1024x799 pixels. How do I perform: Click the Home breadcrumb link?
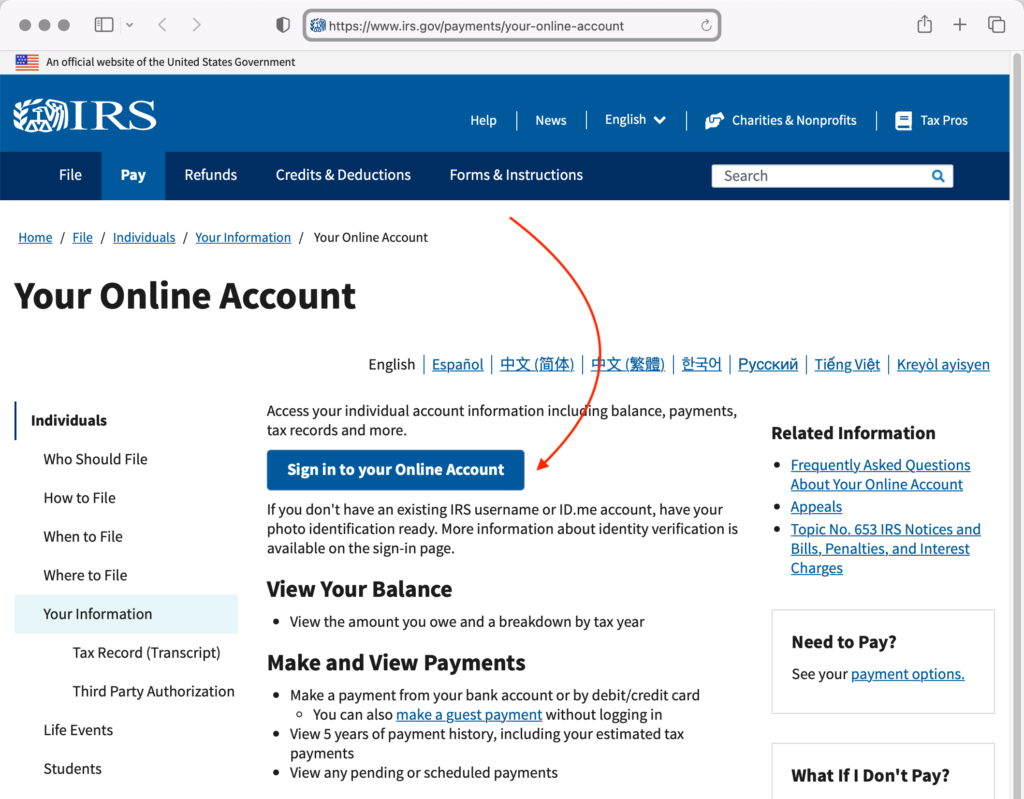coord(35,237)
